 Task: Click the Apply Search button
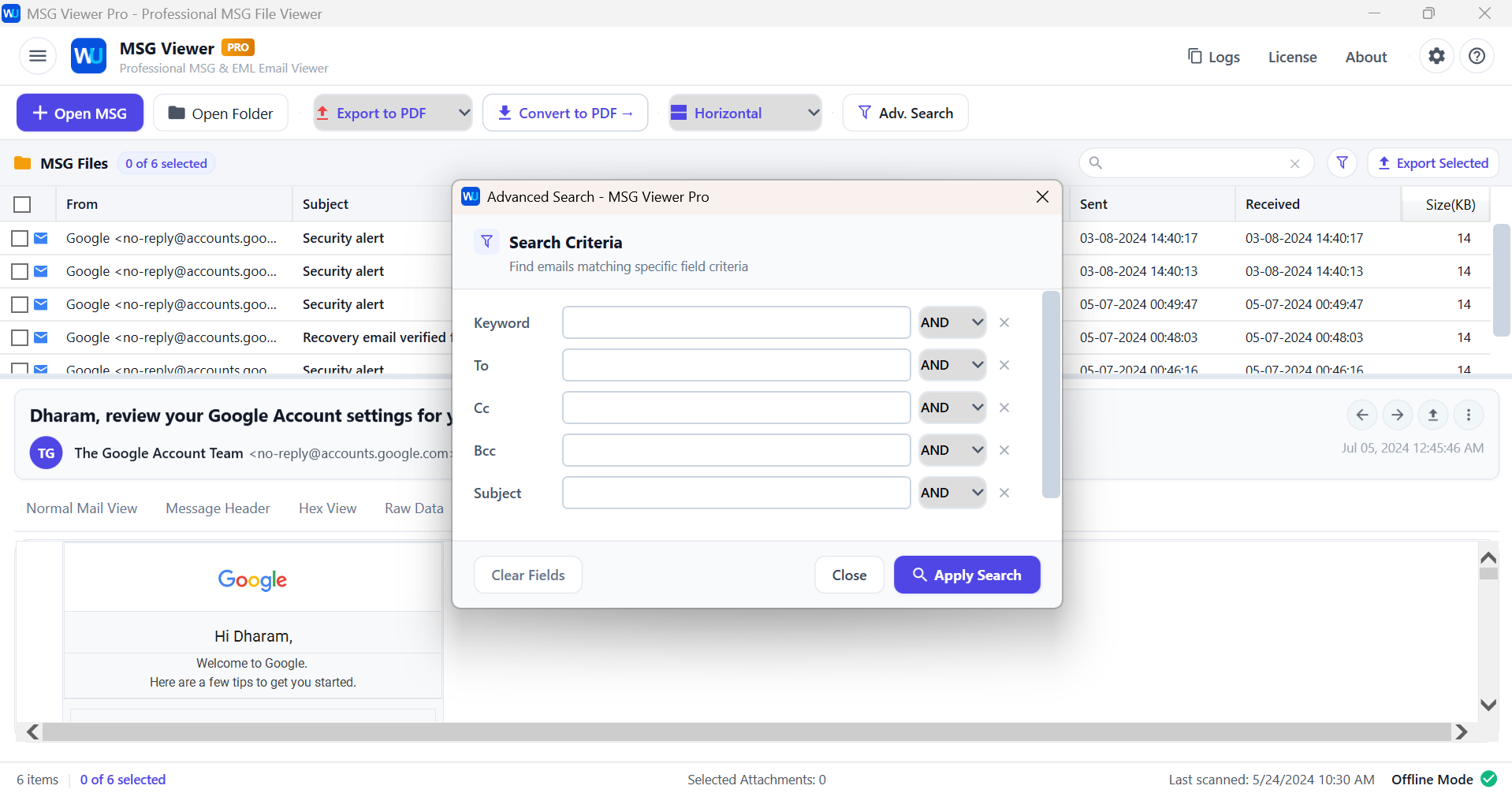click(967, 575)
